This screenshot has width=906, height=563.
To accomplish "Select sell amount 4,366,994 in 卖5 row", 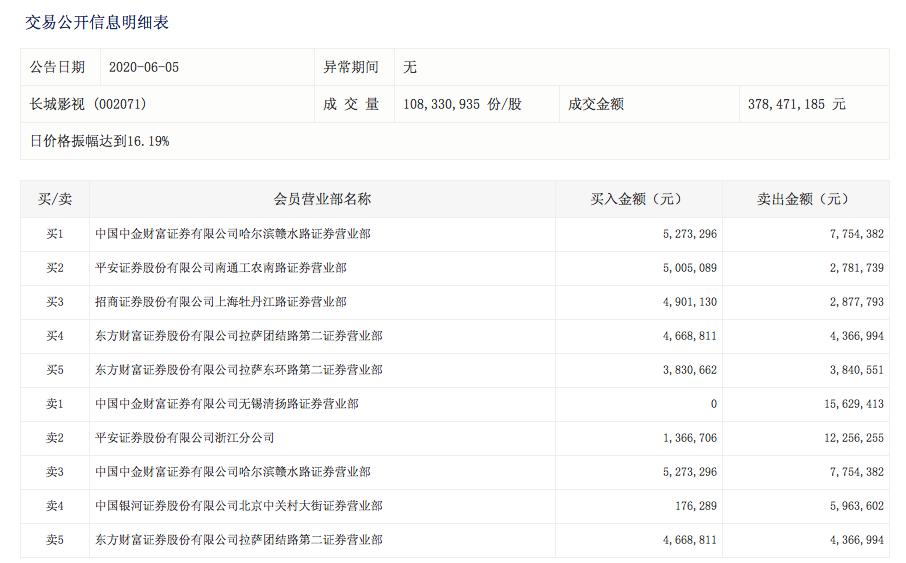I will point(857,540).
